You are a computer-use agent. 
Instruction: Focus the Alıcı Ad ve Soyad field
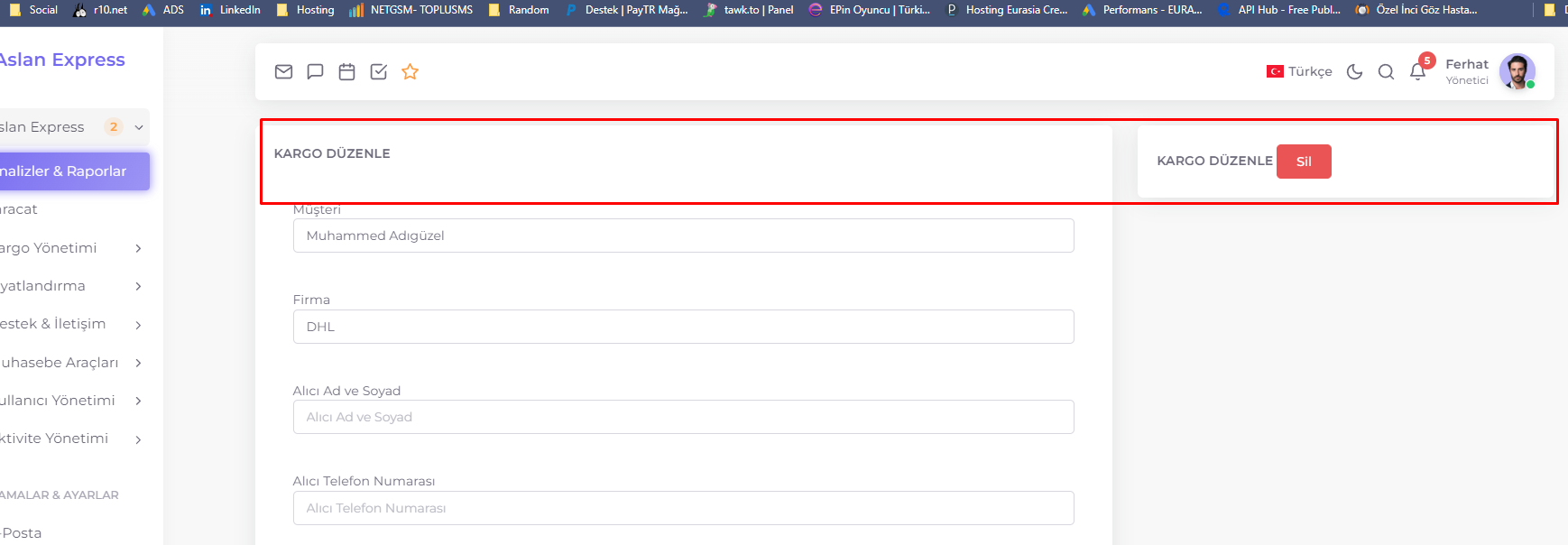coord(683,417)
